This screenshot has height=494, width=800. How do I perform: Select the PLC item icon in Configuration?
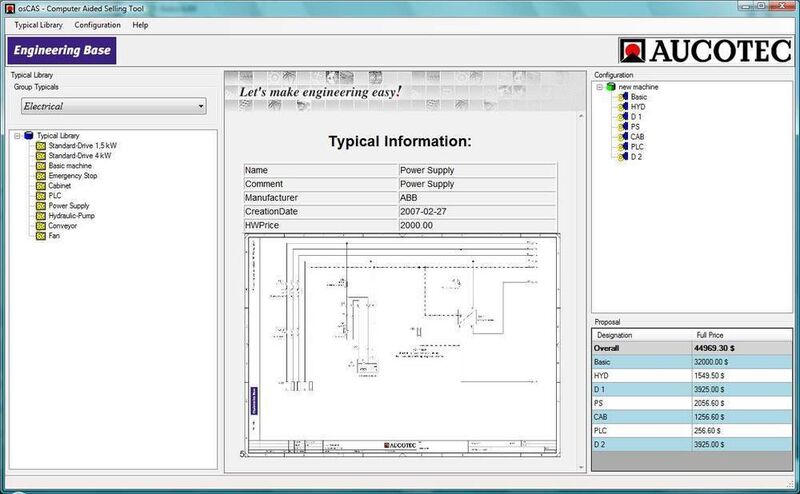tap(622, 147)
